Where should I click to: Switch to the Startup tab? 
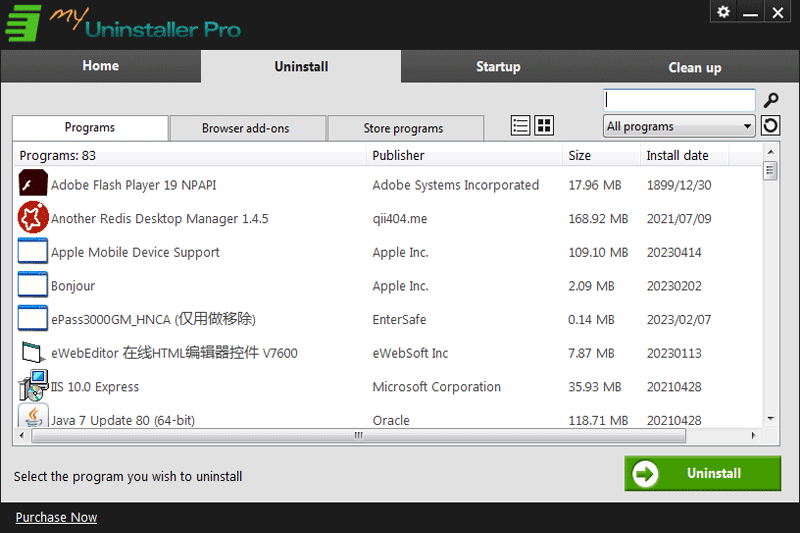pyautogui.click(x=498, y=67)
